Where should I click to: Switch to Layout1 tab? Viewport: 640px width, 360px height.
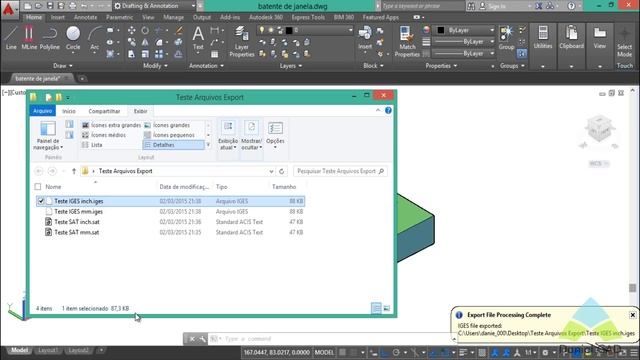(48, 350)
